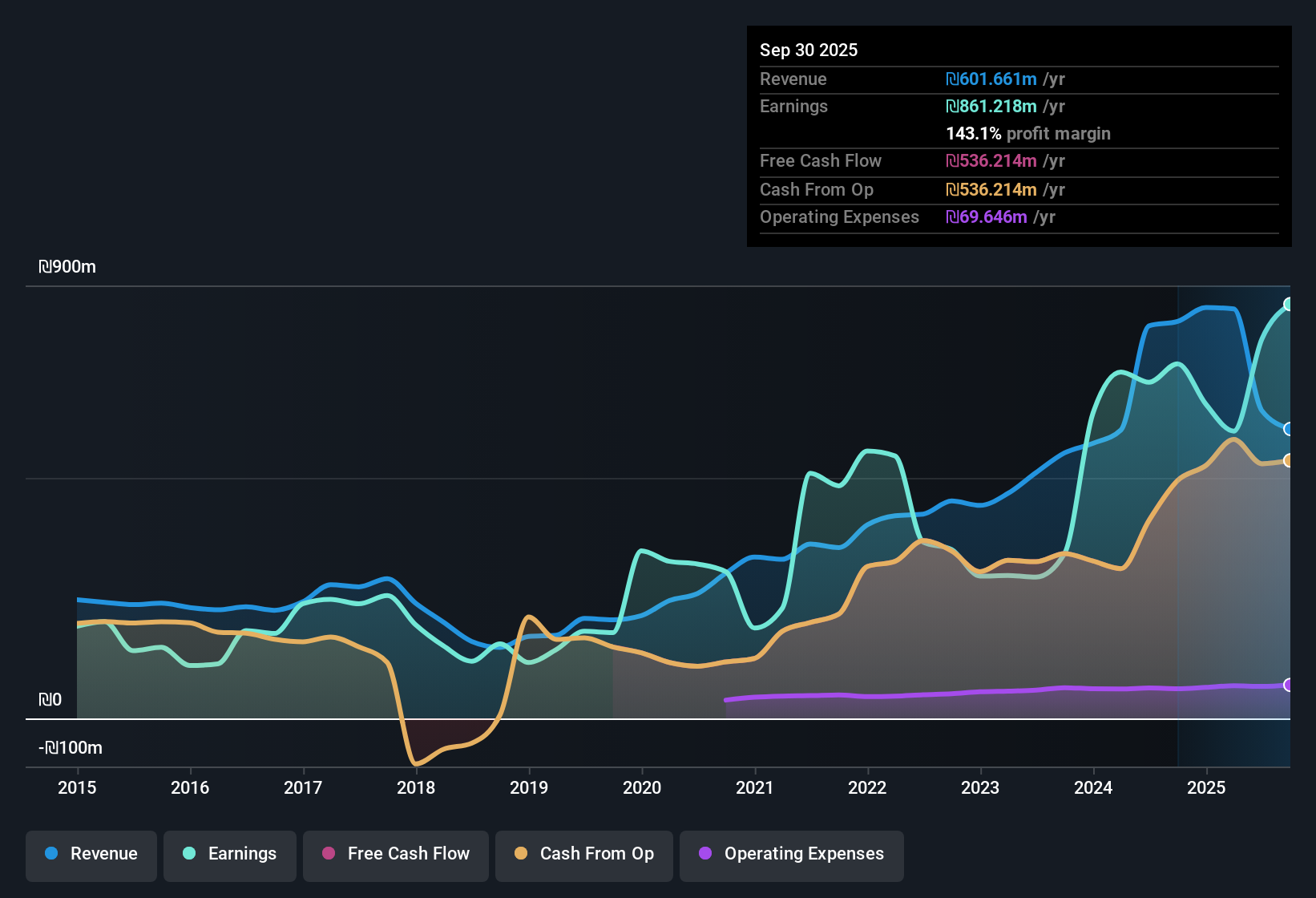Click the ₪900m axis gridline label

[67, 266]
